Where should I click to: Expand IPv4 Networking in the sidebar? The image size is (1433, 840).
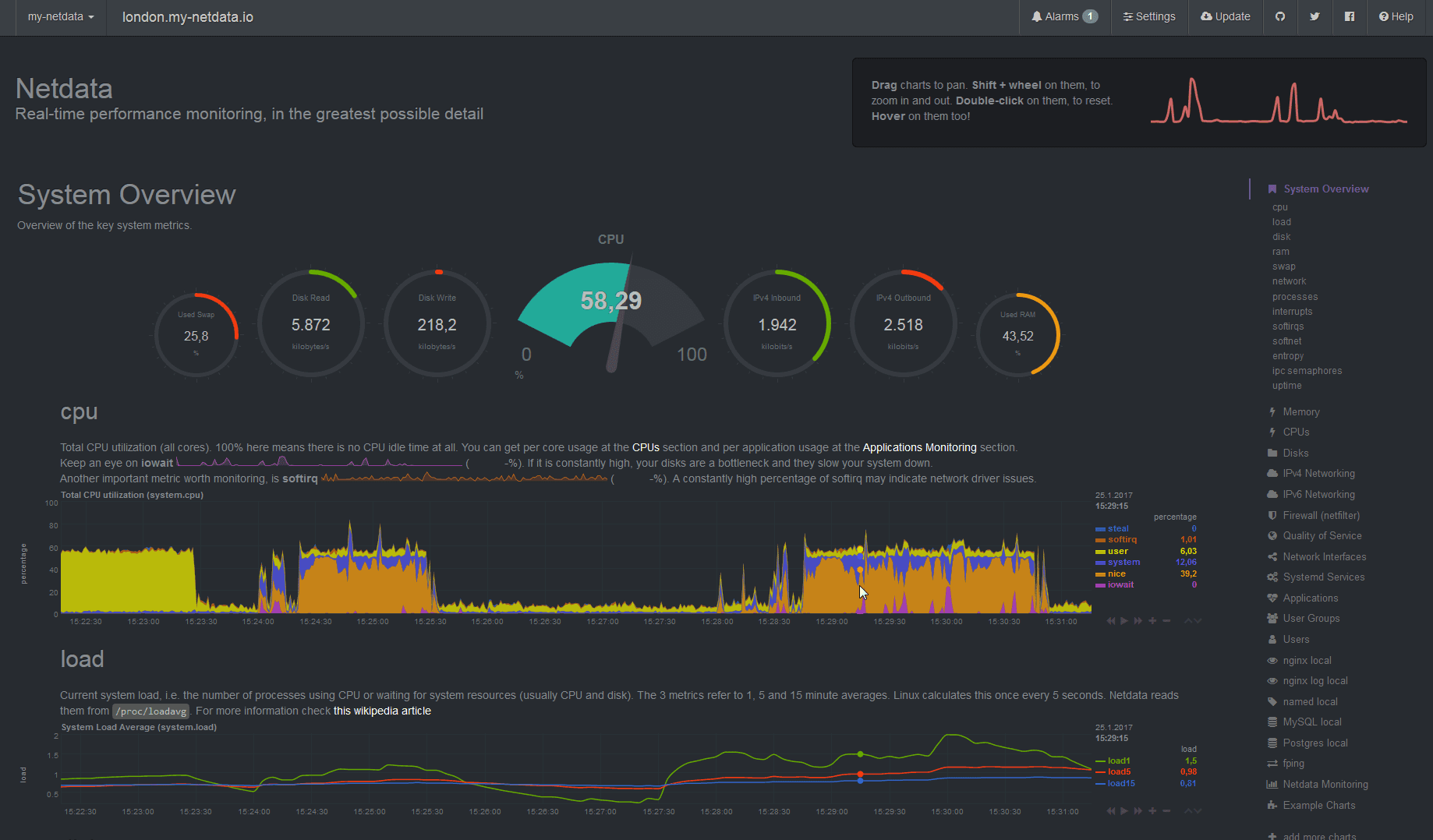pos(1318,473)
